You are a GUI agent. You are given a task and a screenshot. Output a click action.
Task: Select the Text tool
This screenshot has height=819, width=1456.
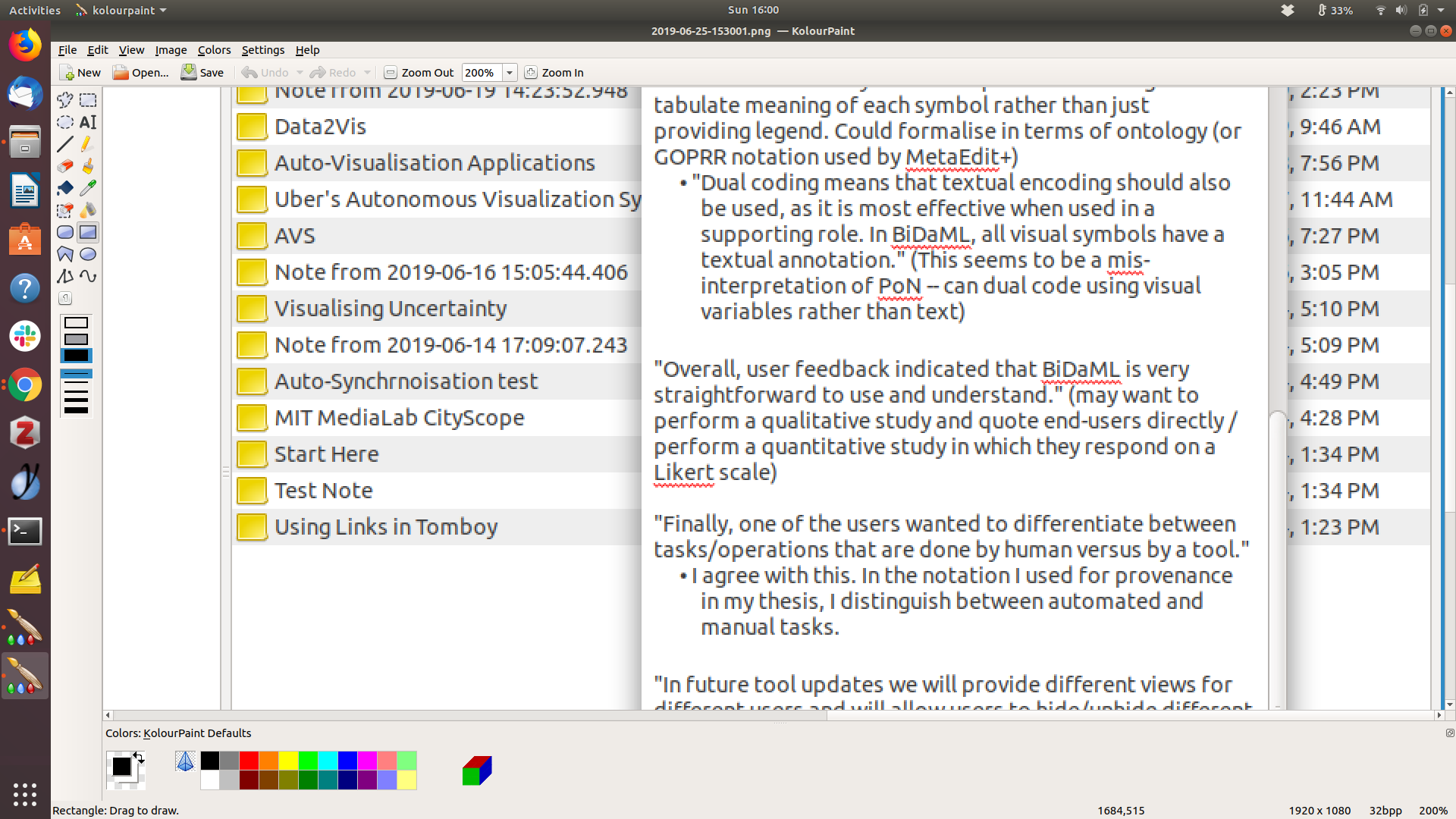88,122
